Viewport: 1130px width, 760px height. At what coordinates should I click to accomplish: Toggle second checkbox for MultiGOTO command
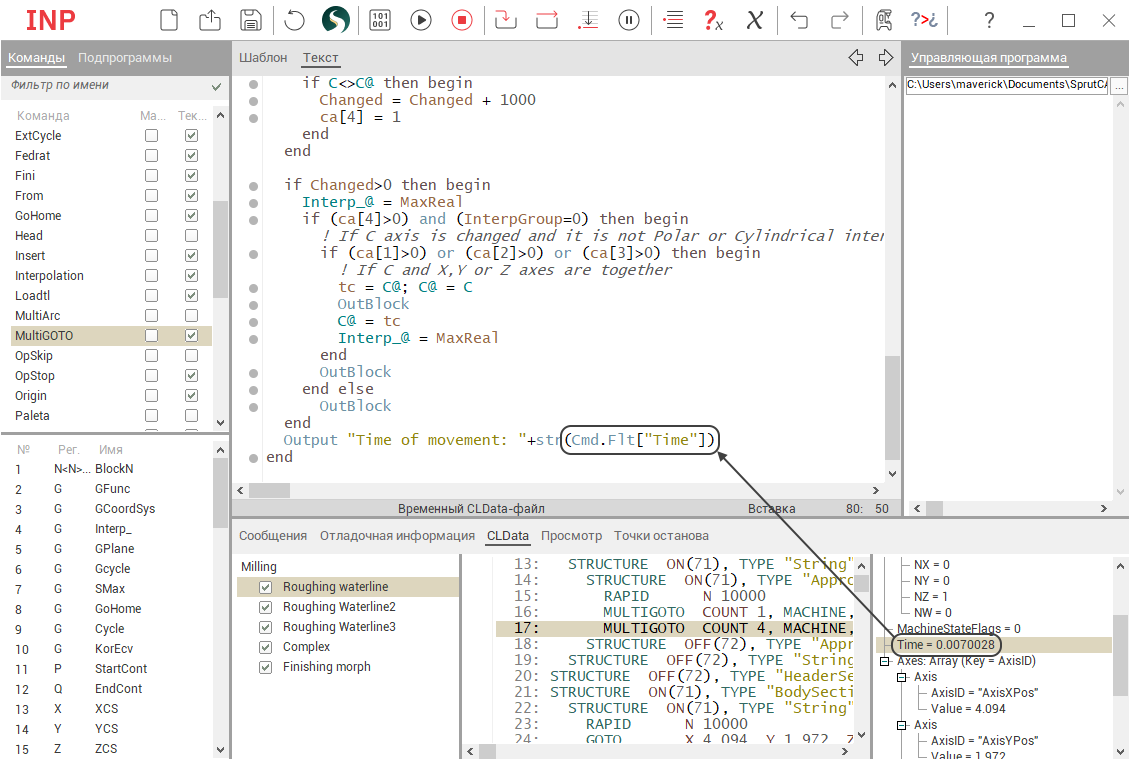(x=192, y=336)
